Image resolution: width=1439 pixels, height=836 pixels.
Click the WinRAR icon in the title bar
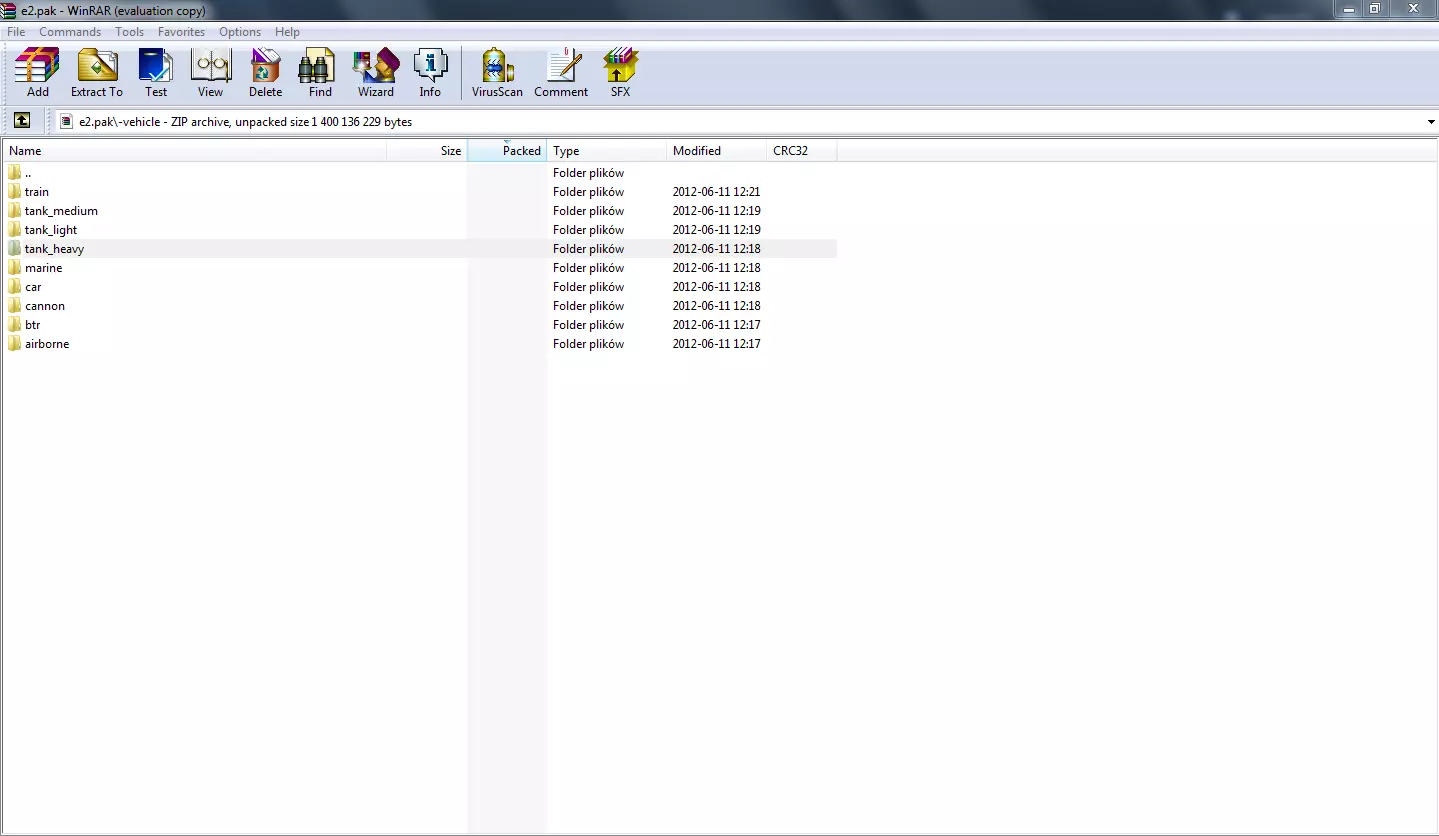9,10
